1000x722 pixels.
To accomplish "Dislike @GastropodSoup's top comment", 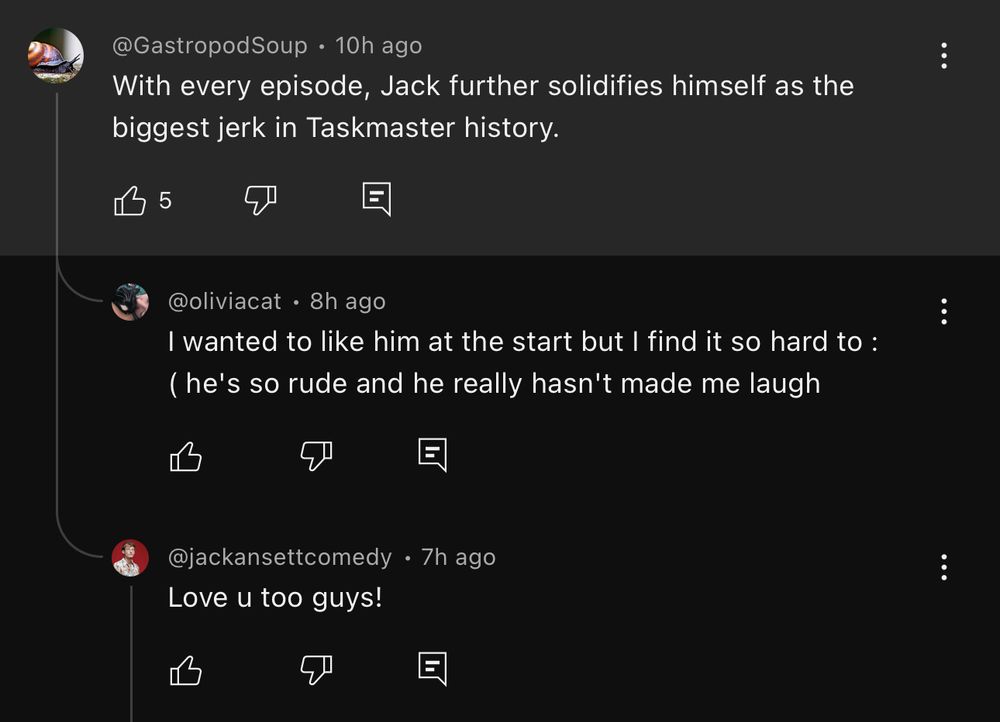I will tap(260, 200).
